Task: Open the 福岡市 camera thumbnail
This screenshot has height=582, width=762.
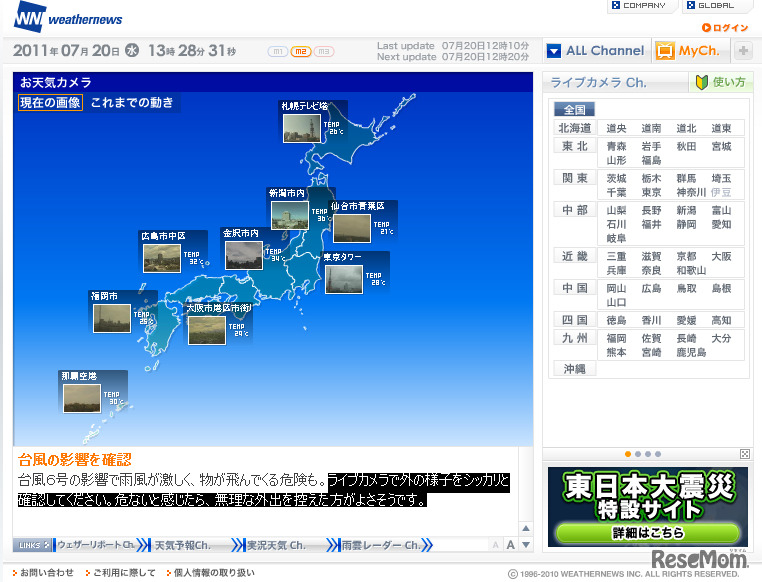Action: [x=112, y=318]
